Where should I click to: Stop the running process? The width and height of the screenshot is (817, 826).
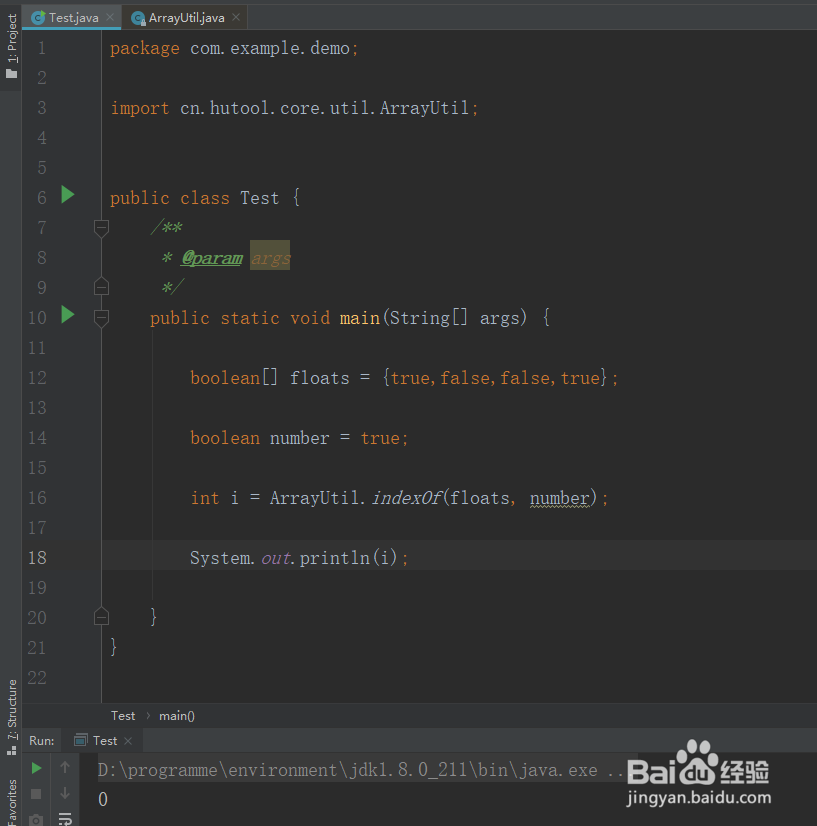click(36, 794)
